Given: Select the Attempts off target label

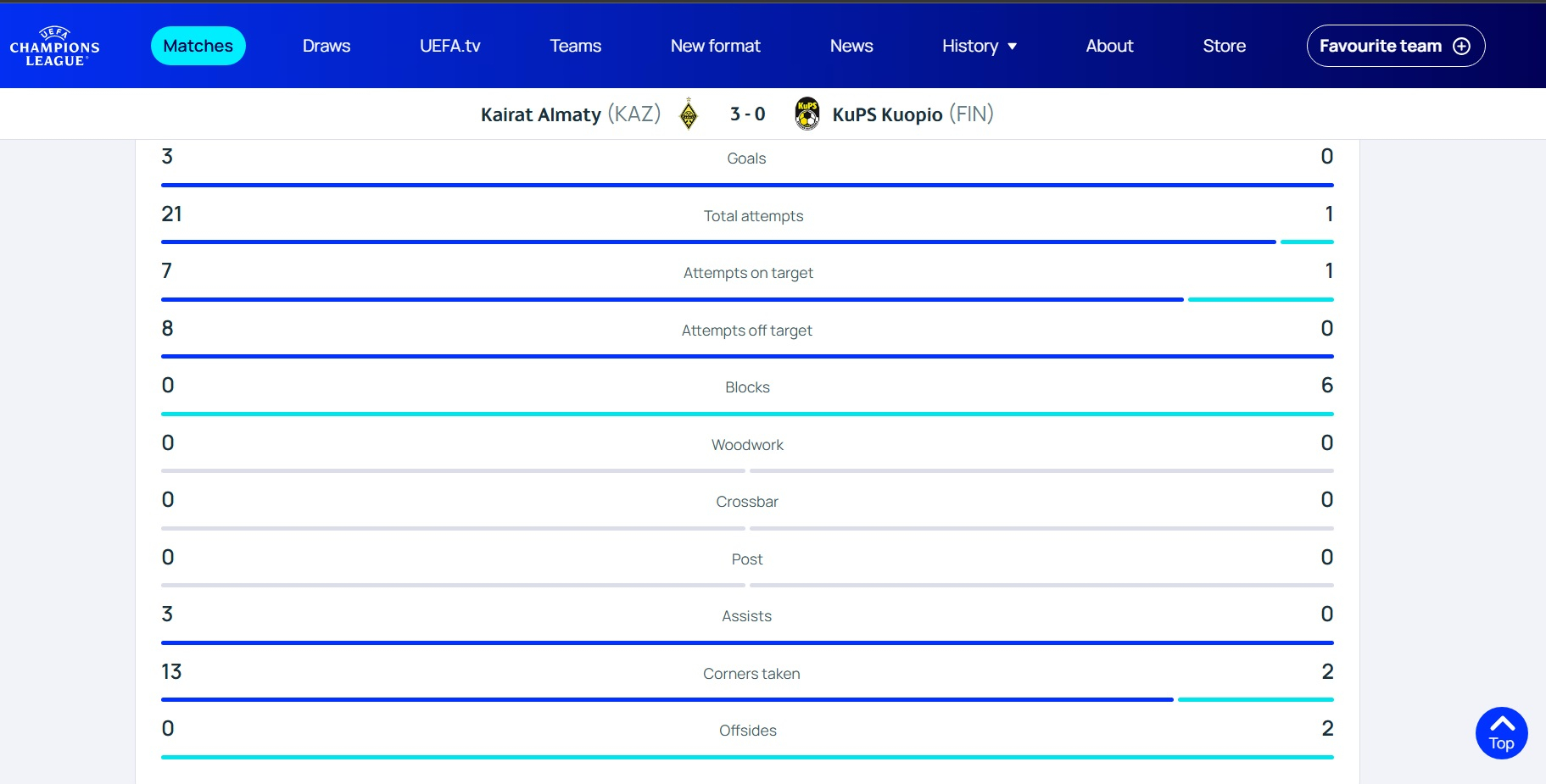Looking at the screenshot, I should click(747, 331).
